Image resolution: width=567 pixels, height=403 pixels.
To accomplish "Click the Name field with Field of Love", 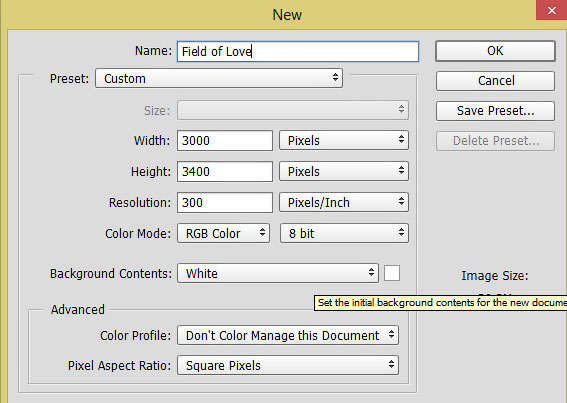I will [298, 51].
